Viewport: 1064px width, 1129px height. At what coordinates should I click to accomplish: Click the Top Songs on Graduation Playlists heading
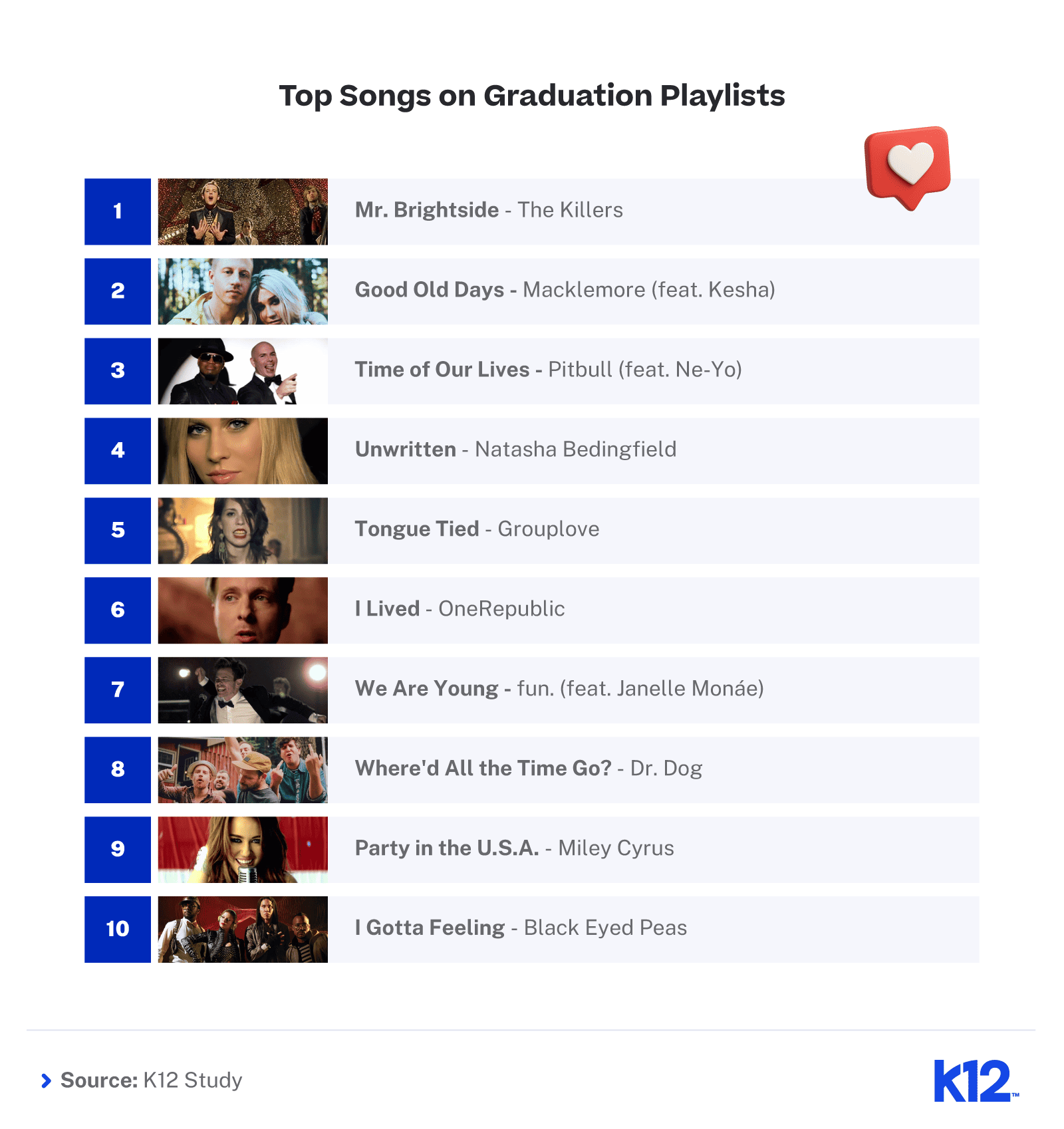(532, 96)
